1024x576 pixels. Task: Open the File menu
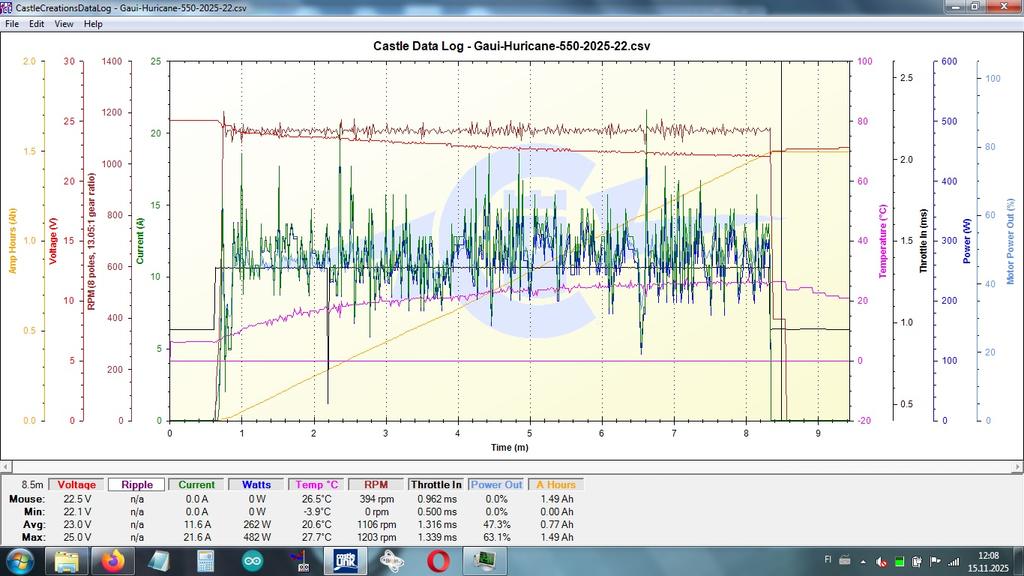tap(12, 23)
